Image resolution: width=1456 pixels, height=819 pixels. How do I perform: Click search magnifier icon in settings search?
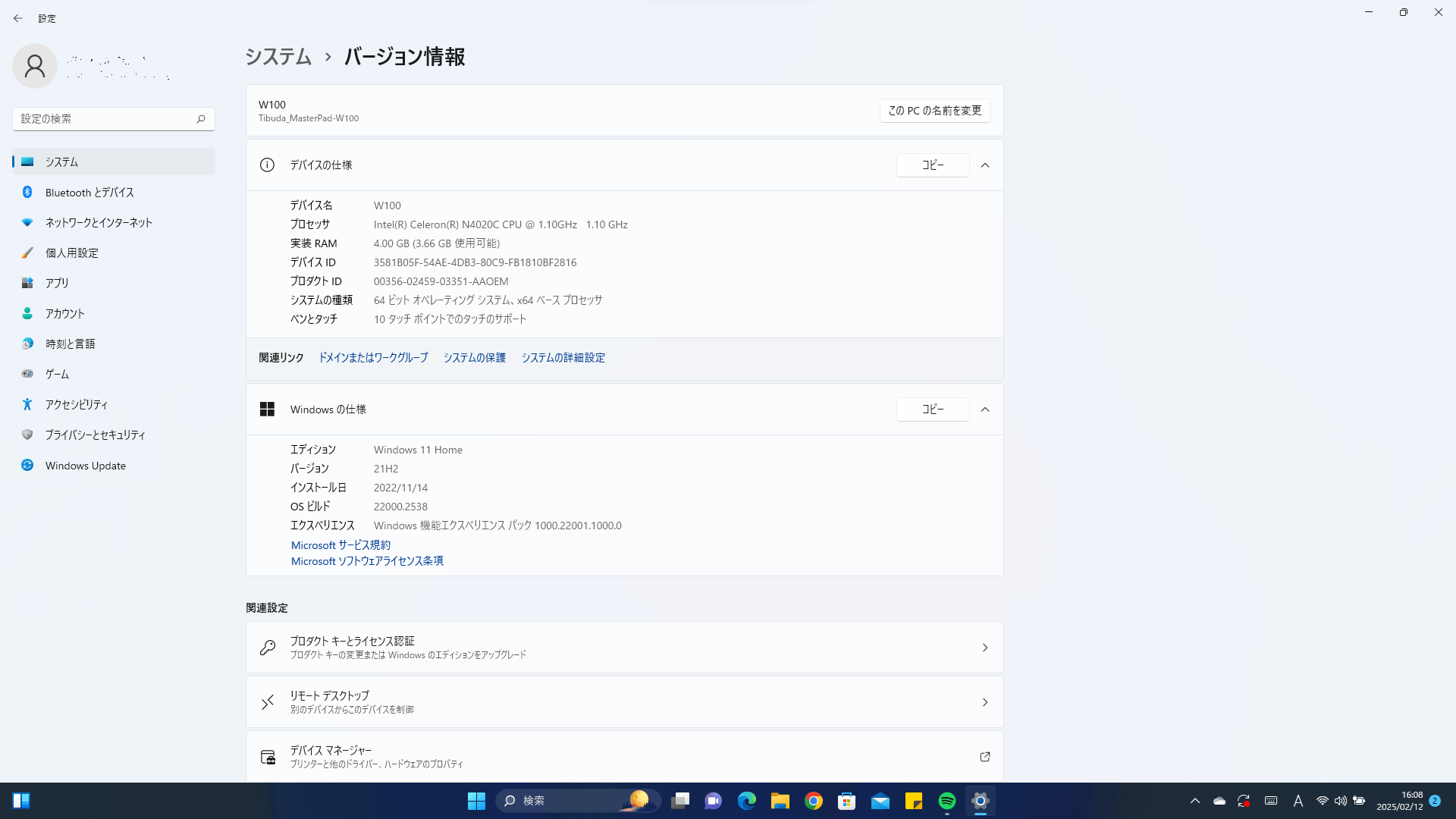[x=201, y=119]
